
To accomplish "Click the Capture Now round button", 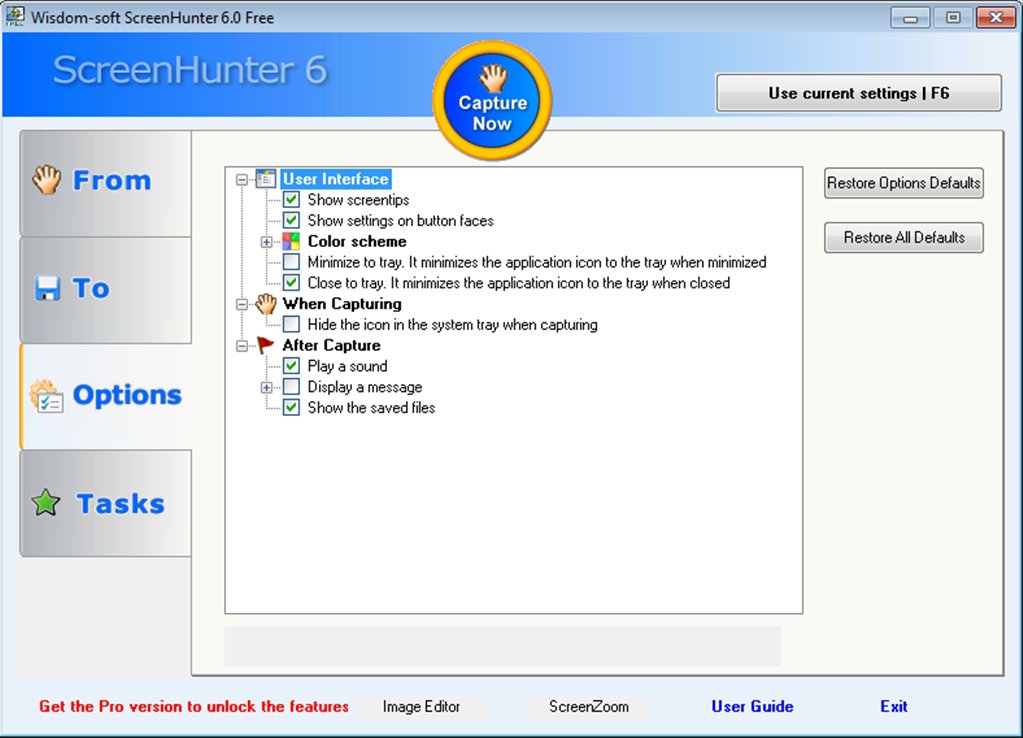I will (x=492, y=100).
